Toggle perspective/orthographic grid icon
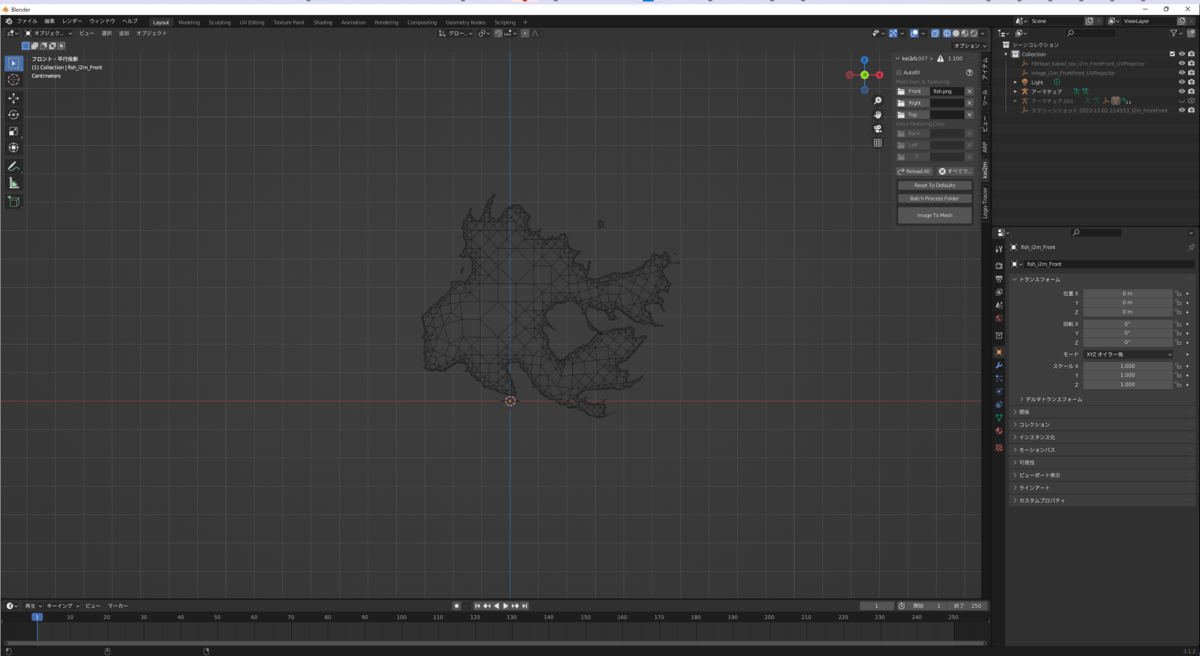Image resolution: width=1200 pixels, height=656 pixels. tap(878, 143)
